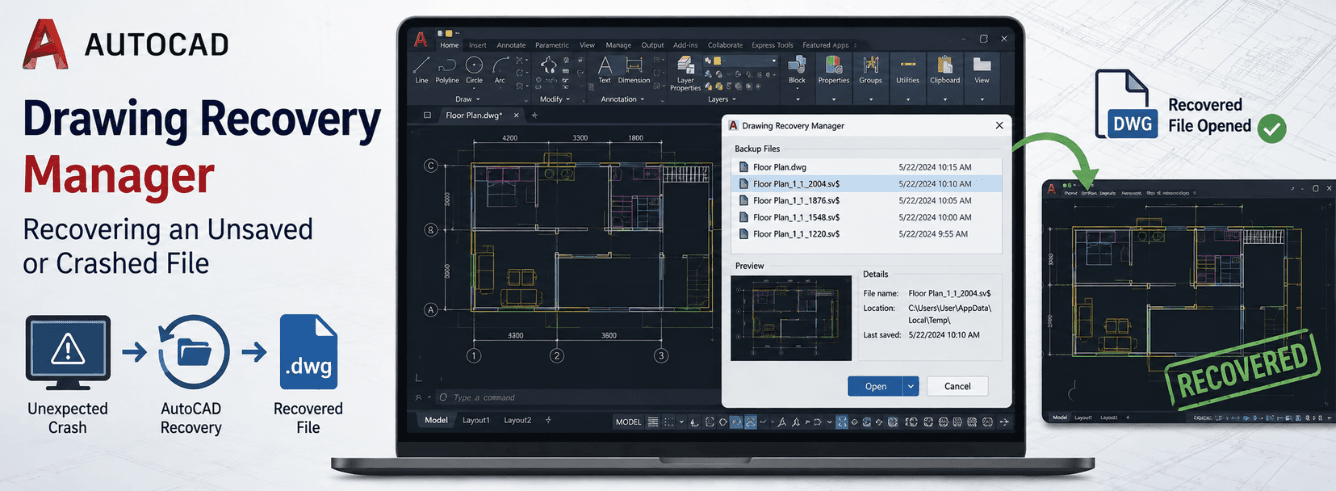Viewport: 1336px width, 491px height.
Task: Expand the Draw panel dropdown
Action: (x=478, y=99)
